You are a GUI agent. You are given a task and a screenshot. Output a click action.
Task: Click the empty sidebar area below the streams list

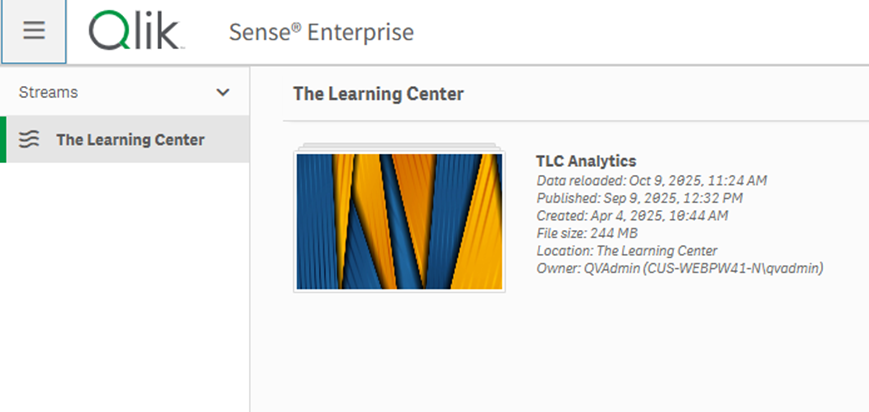125,290
